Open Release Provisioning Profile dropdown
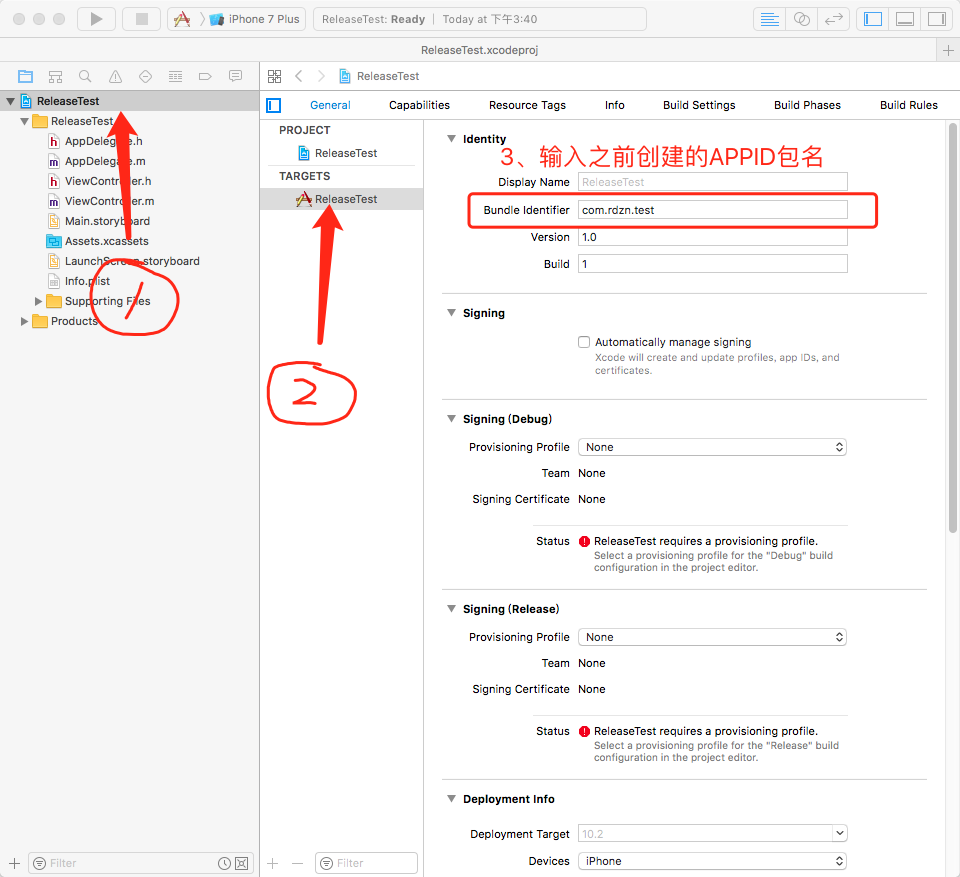Image resolution: width=960 pixels, height=877 pixels. point(713,637)
